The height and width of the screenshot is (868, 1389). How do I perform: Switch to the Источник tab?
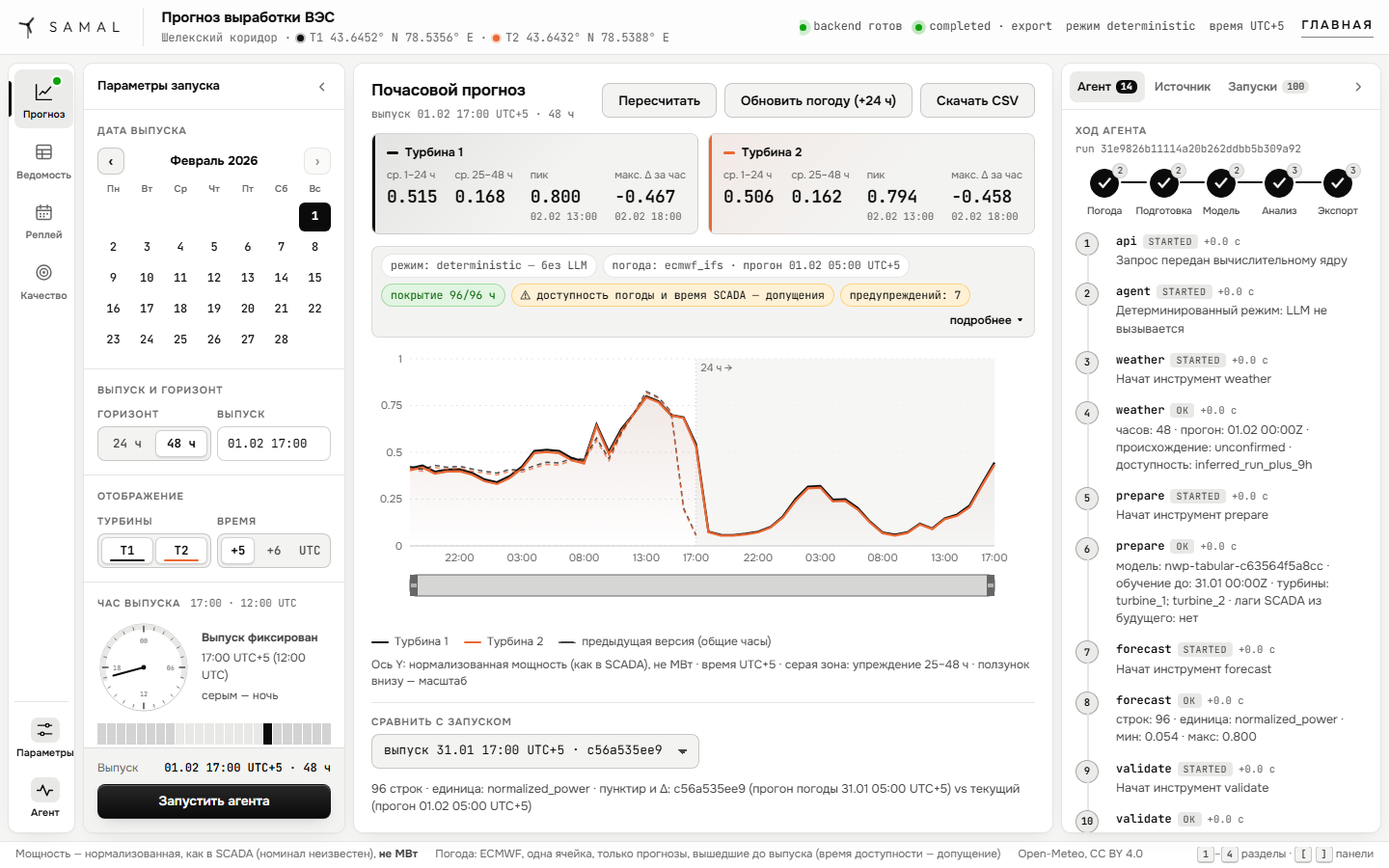1182,87
